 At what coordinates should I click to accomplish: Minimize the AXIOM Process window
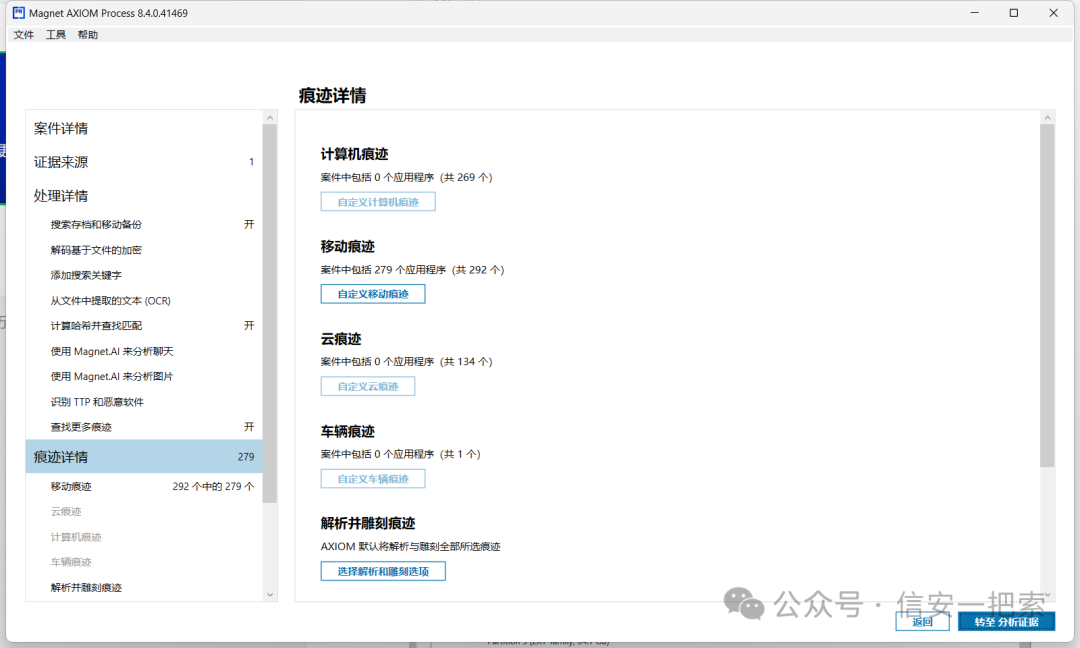975,13
